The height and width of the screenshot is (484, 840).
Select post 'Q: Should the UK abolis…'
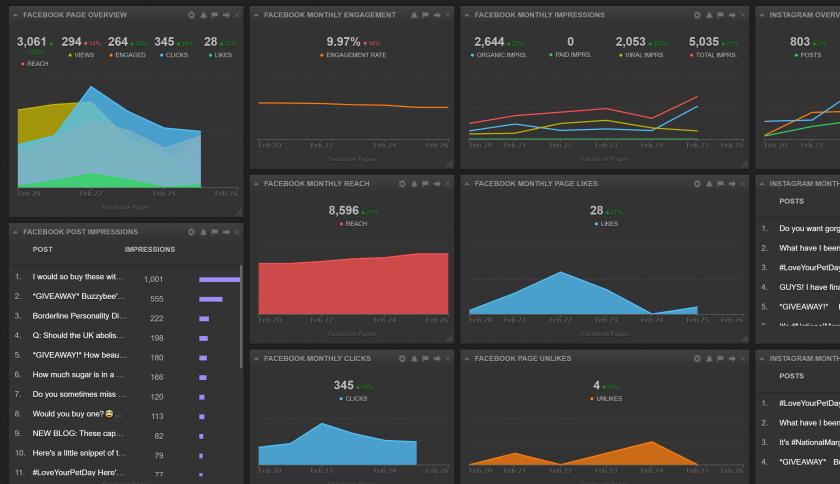click(x=79, y=336)
